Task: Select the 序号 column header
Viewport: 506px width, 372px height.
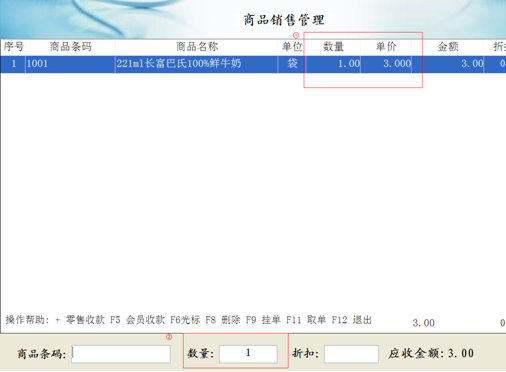Action: coord(13,47)
